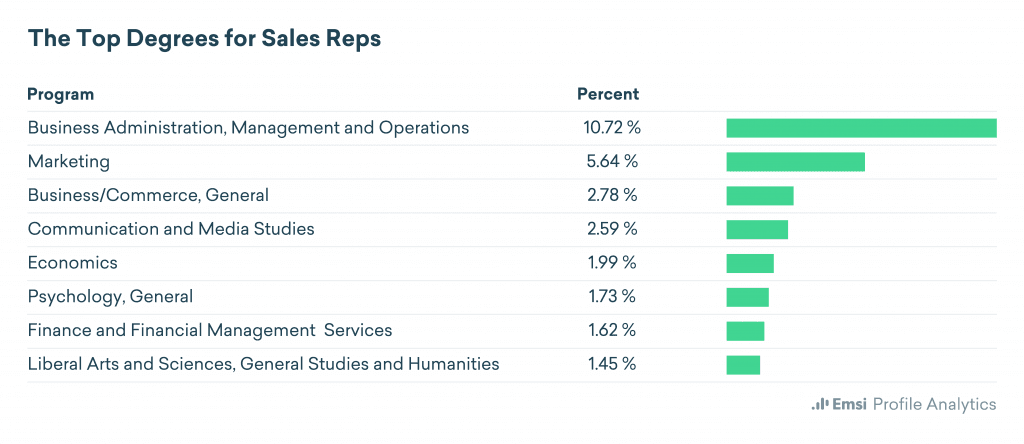This screenshot has width=1024, height=444.
Task: Click the Emsi bar-chart logo icon
Action: 819,404
